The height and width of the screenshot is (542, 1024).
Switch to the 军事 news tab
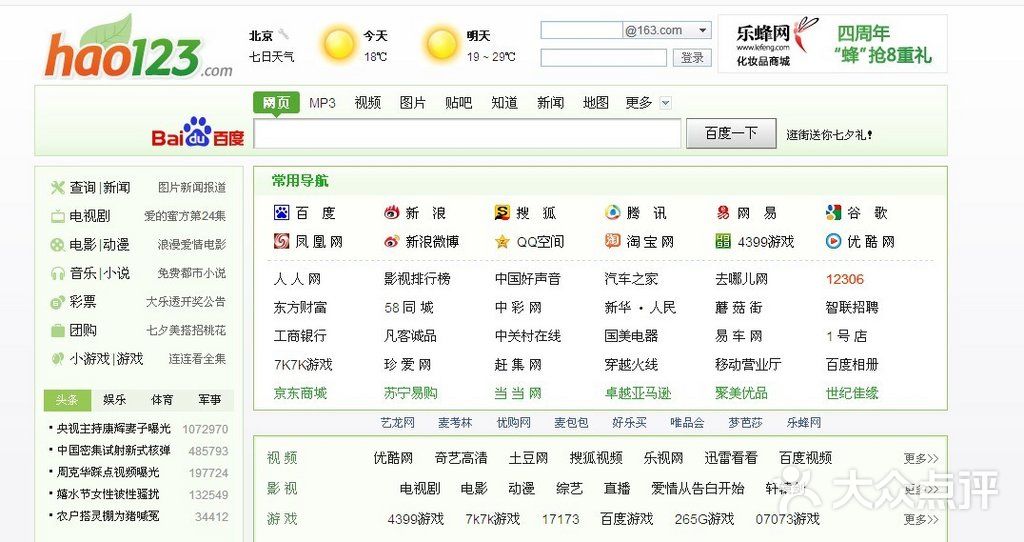tap(210, 400)
